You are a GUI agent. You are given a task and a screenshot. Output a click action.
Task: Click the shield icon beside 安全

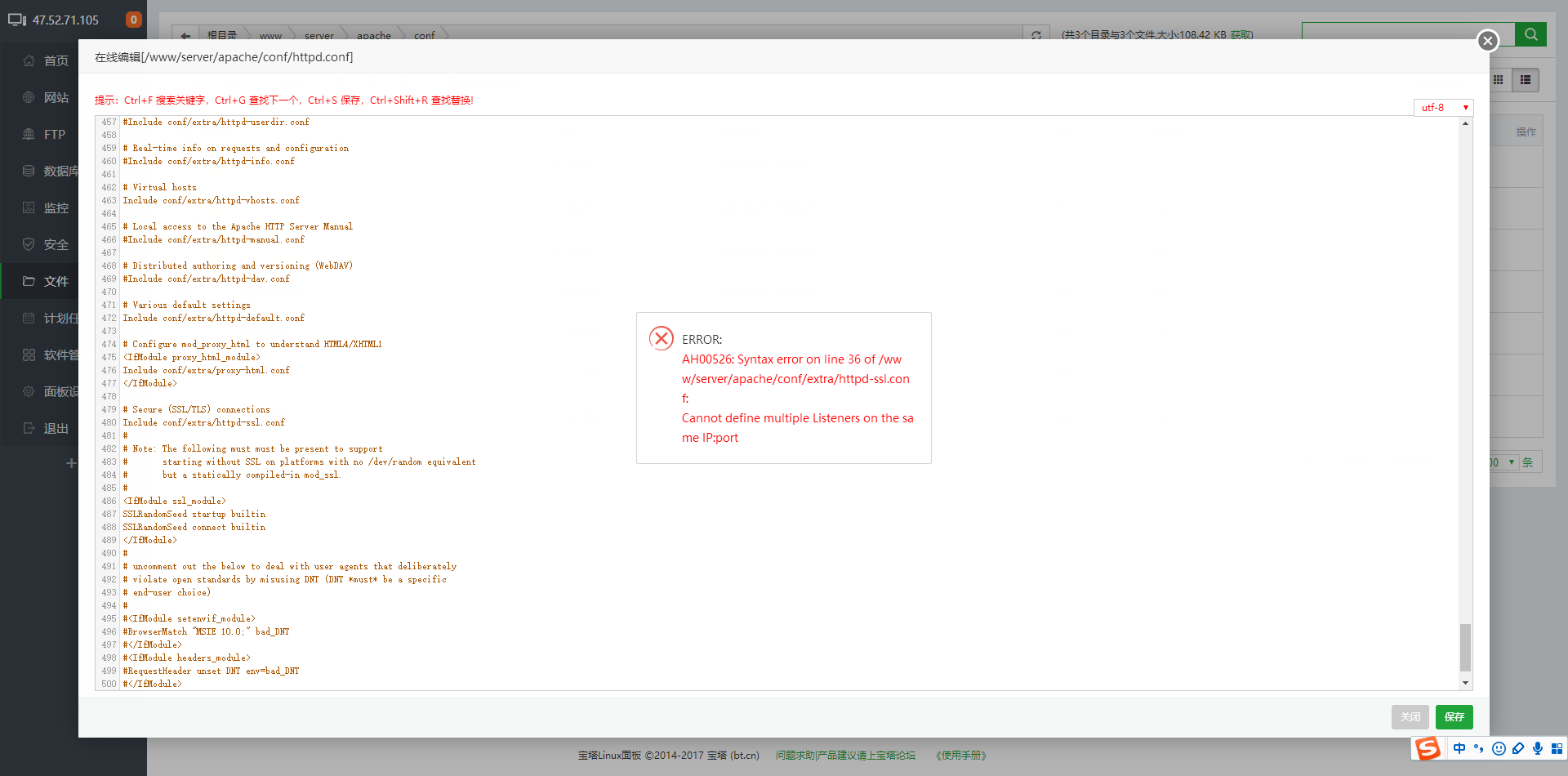[29, 244]
